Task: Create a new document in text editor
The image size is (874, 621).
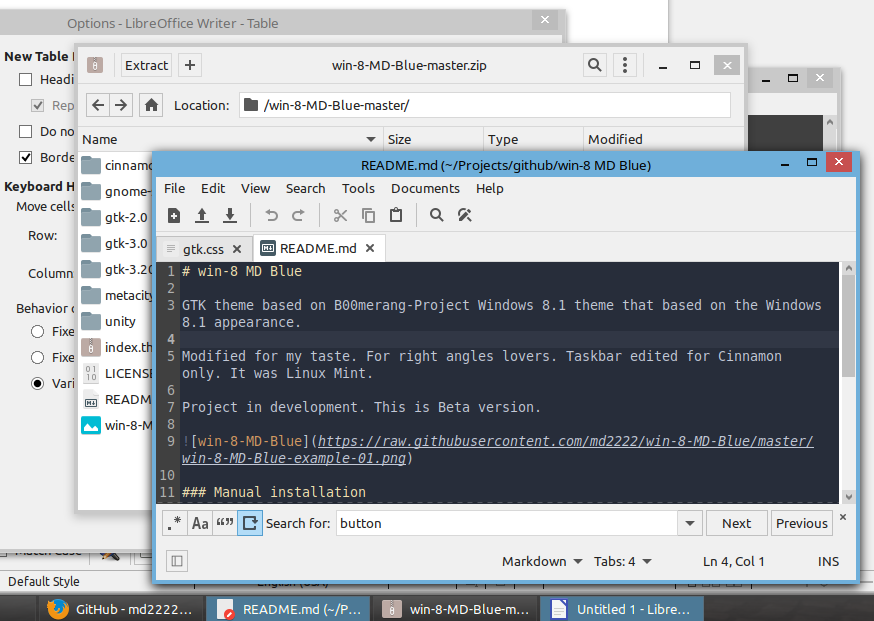Action: [174, 215]
